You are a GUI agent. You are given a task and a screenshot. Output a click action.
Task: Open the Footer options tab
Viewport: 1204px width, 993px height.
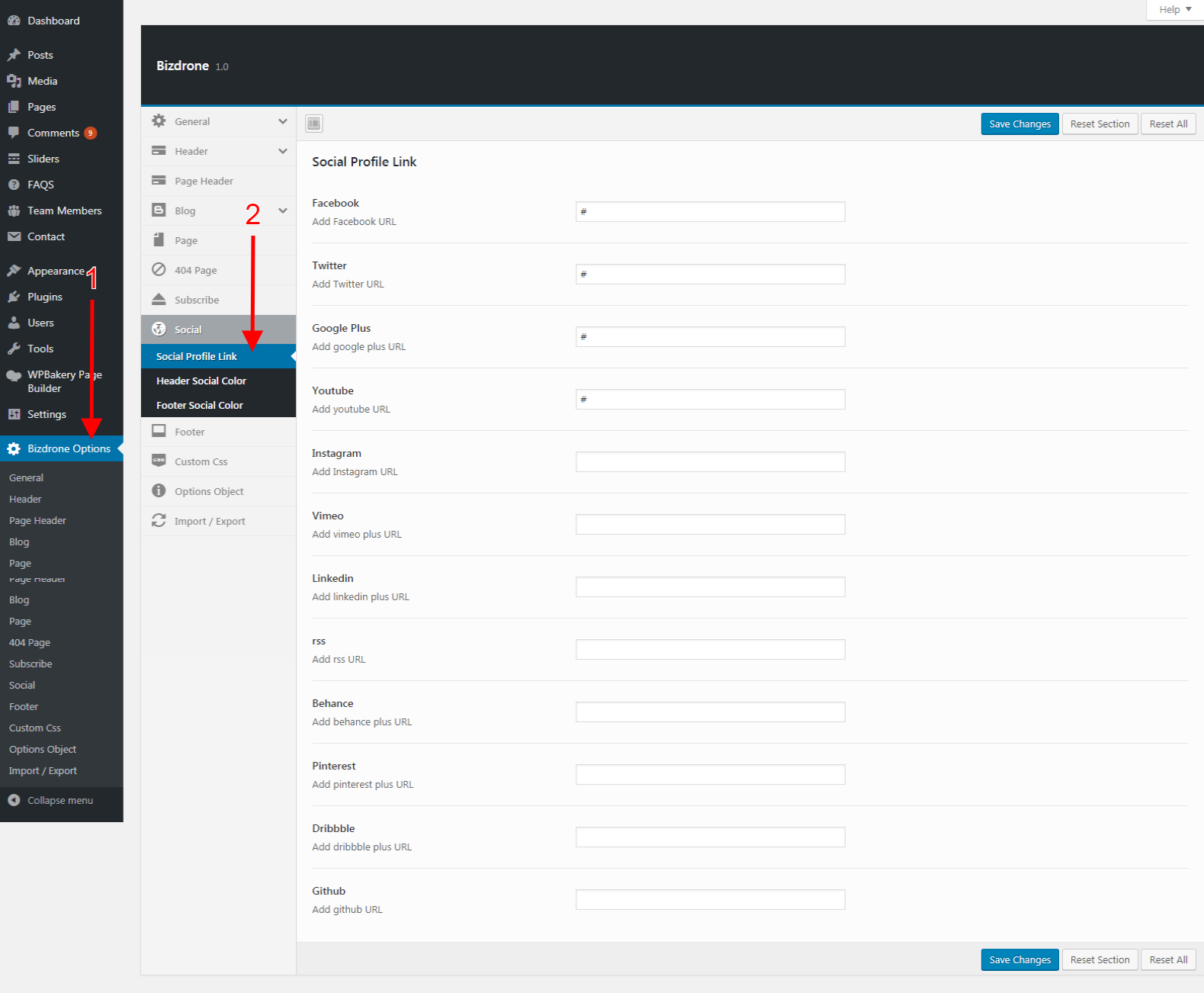[218, 432]
